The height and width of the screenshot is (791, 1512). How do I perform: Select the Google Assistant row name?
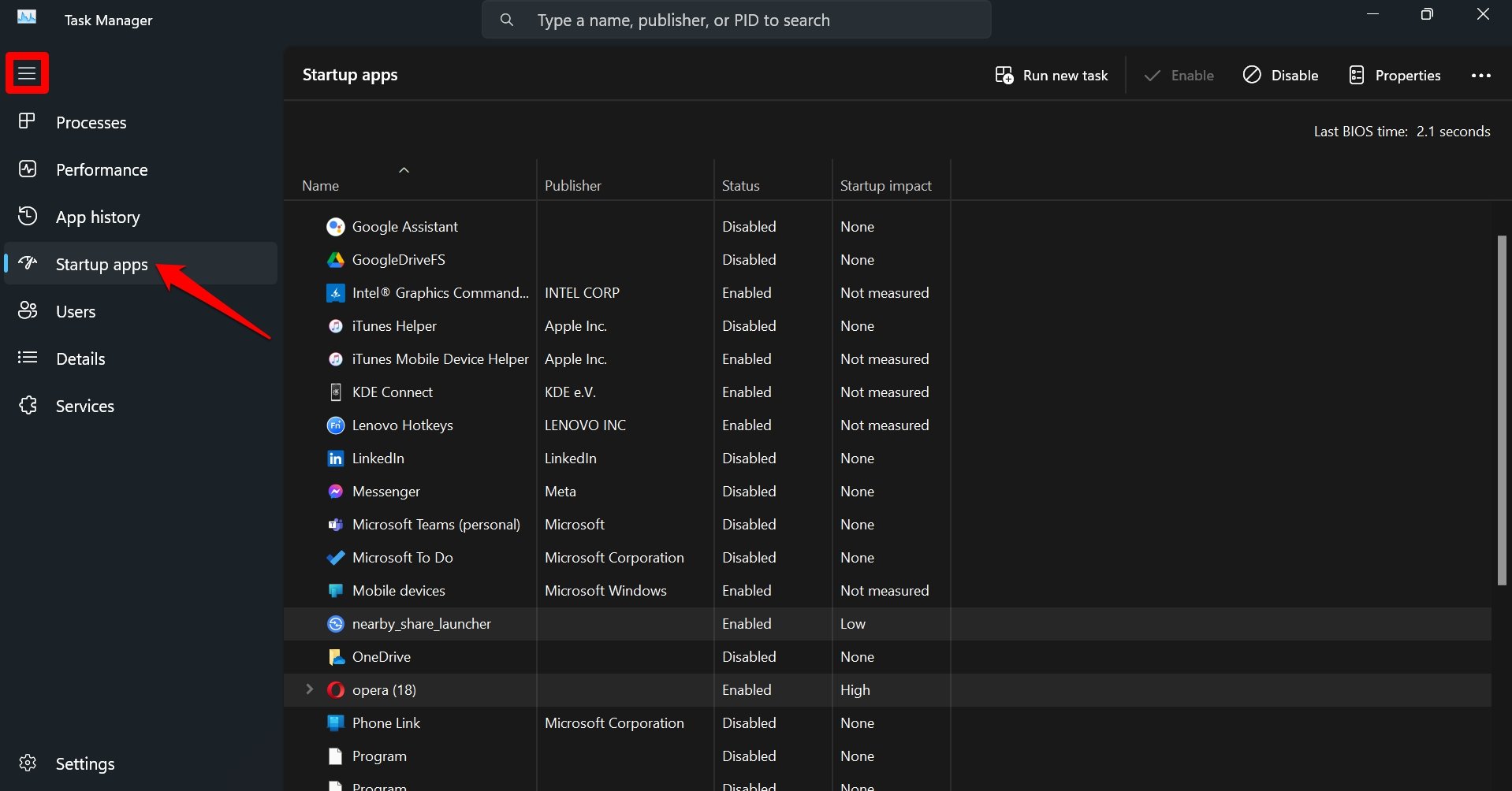click(404, 227)
